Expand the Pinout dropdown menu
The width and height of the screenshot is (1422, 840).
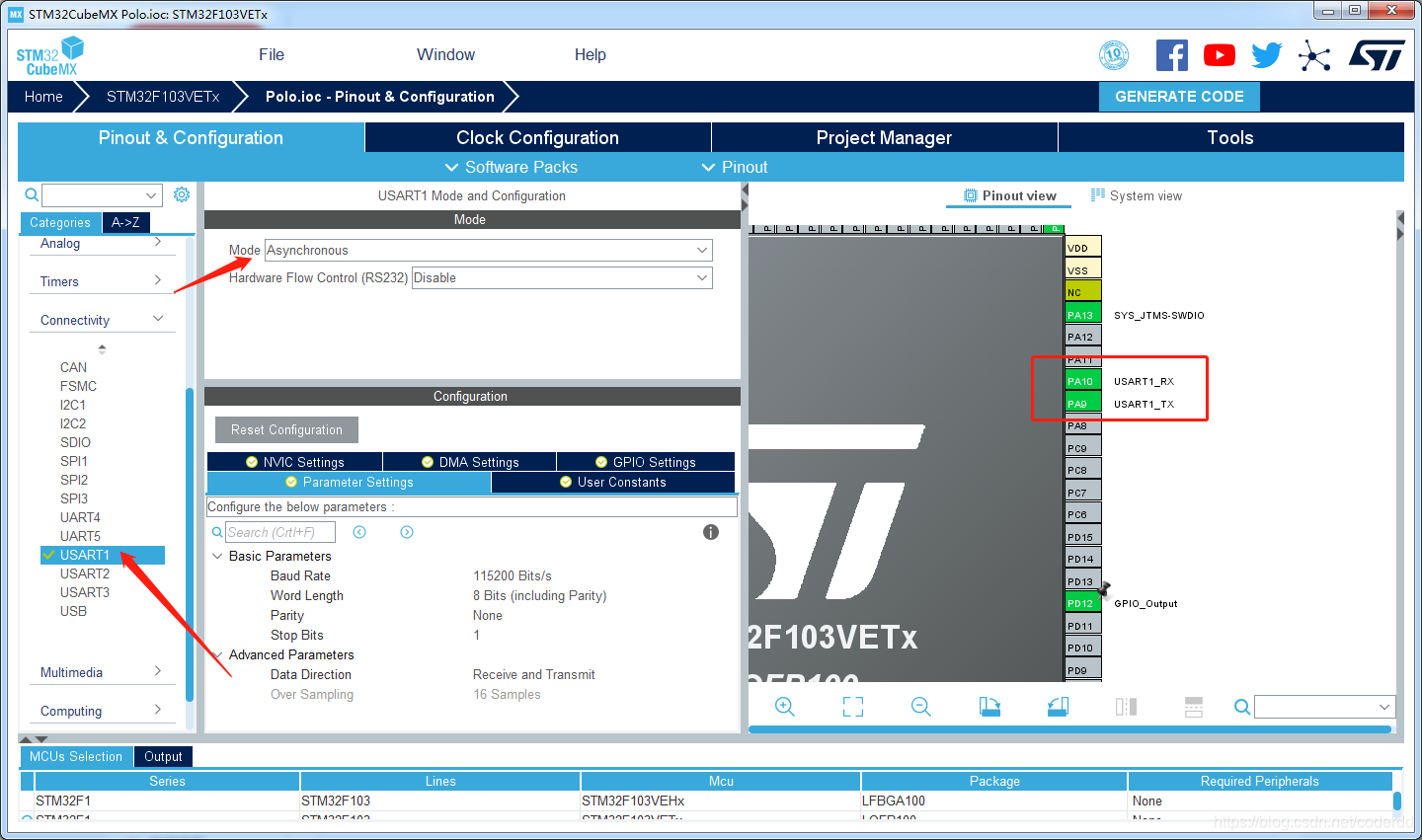(735, 167)
